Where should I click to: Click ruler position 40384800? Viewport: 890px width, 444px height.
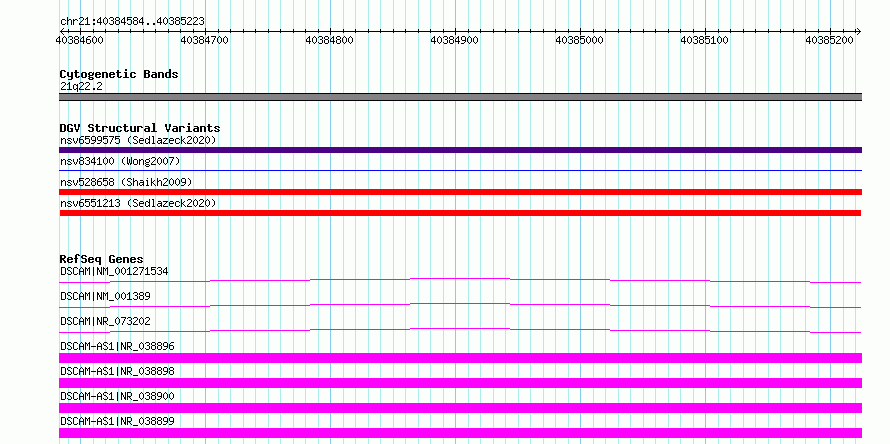pyautogui.click(x=329, y=40)
